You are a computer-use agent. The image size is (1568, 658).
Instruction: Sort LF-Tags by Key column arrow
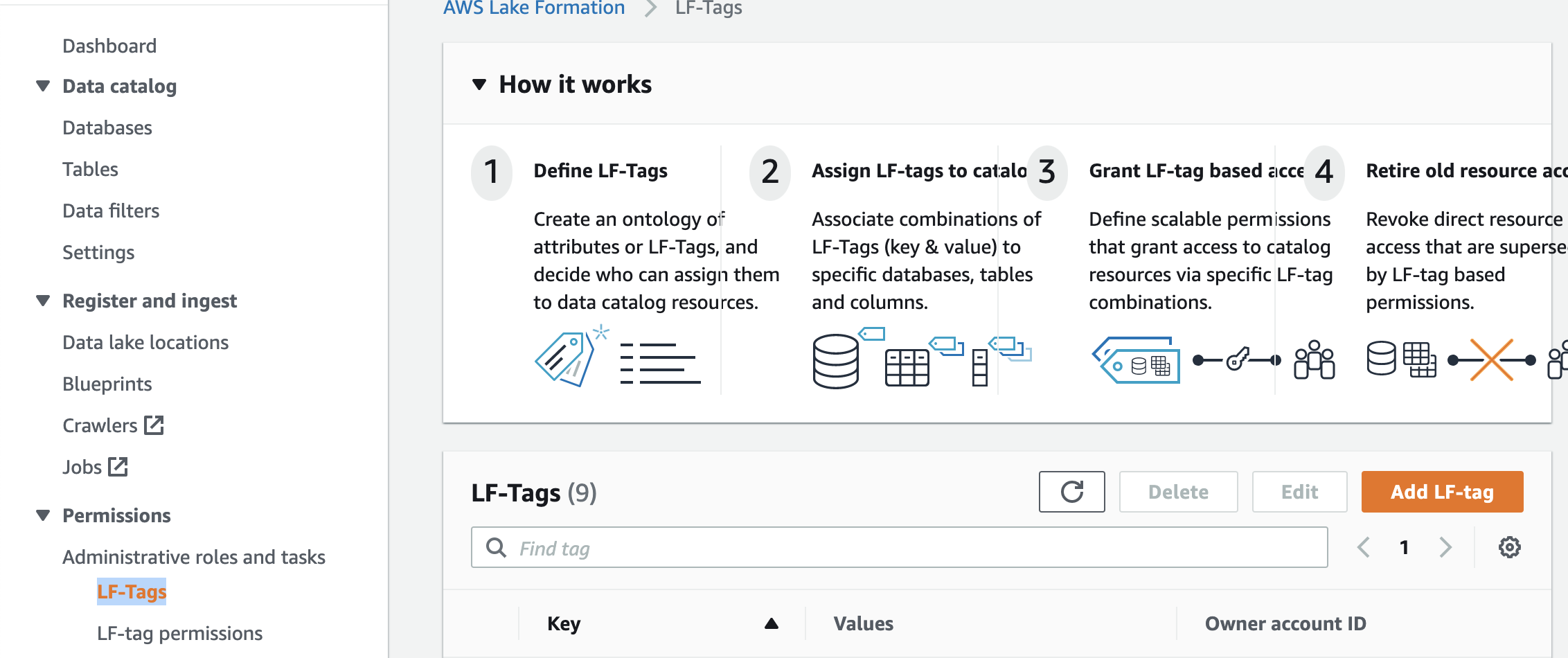click(771, 624)
